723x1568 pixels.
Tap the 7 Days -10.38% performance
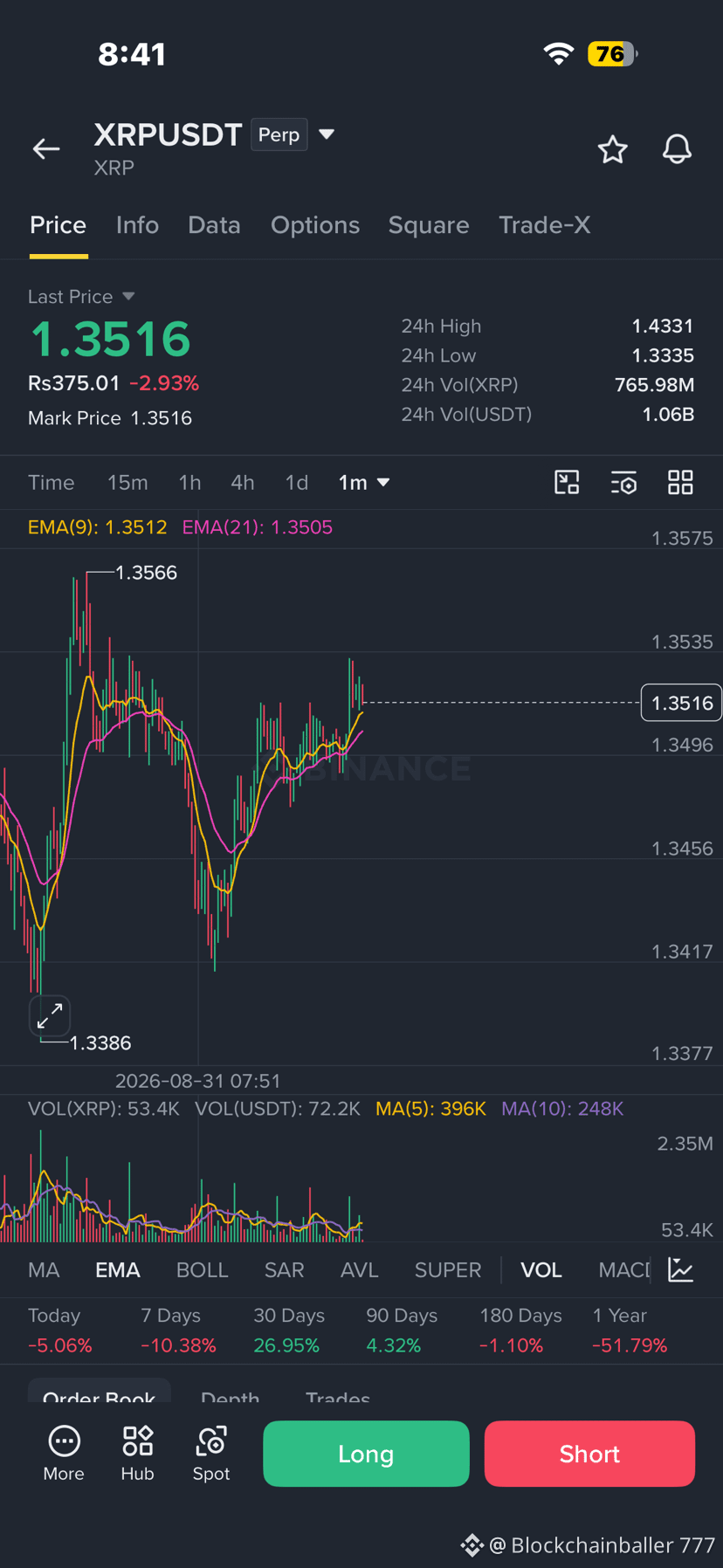click(x=178, y=1331)
